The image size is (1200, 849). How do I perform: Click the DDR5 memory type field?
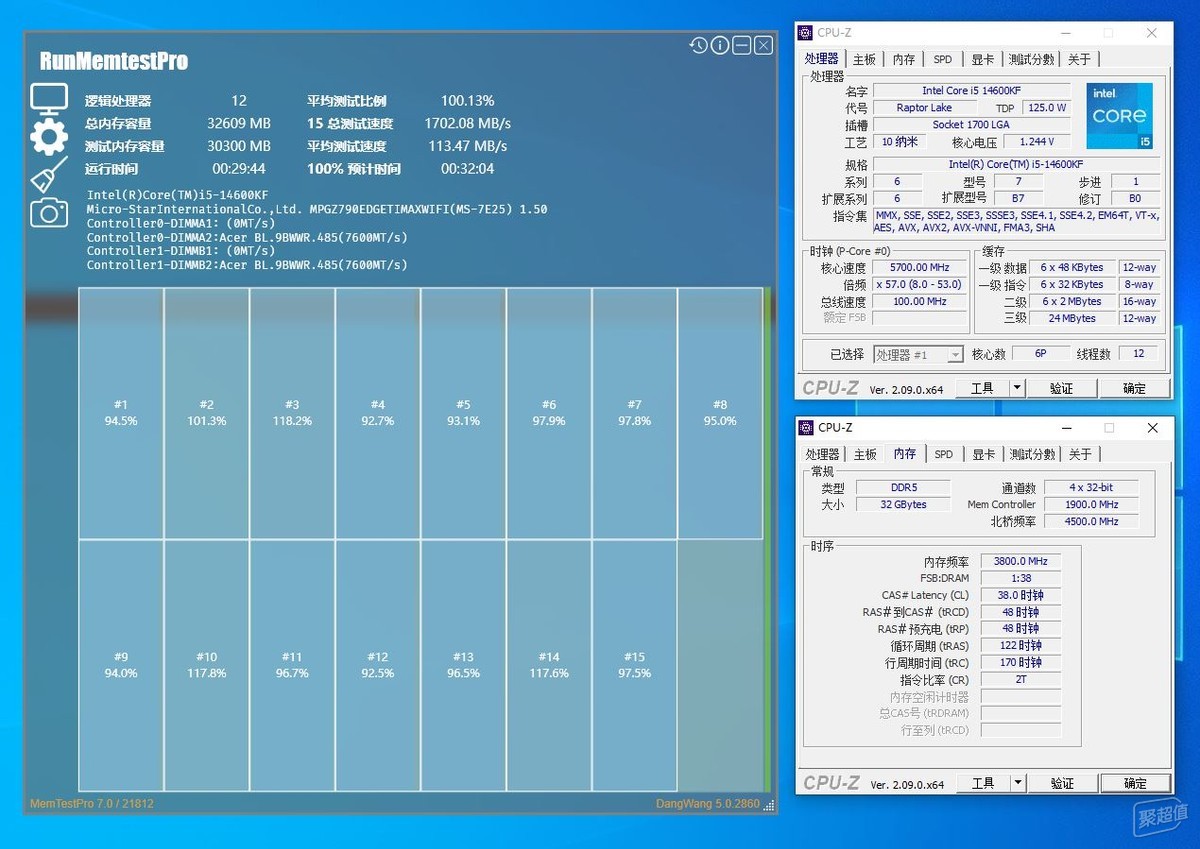[903, 488]
